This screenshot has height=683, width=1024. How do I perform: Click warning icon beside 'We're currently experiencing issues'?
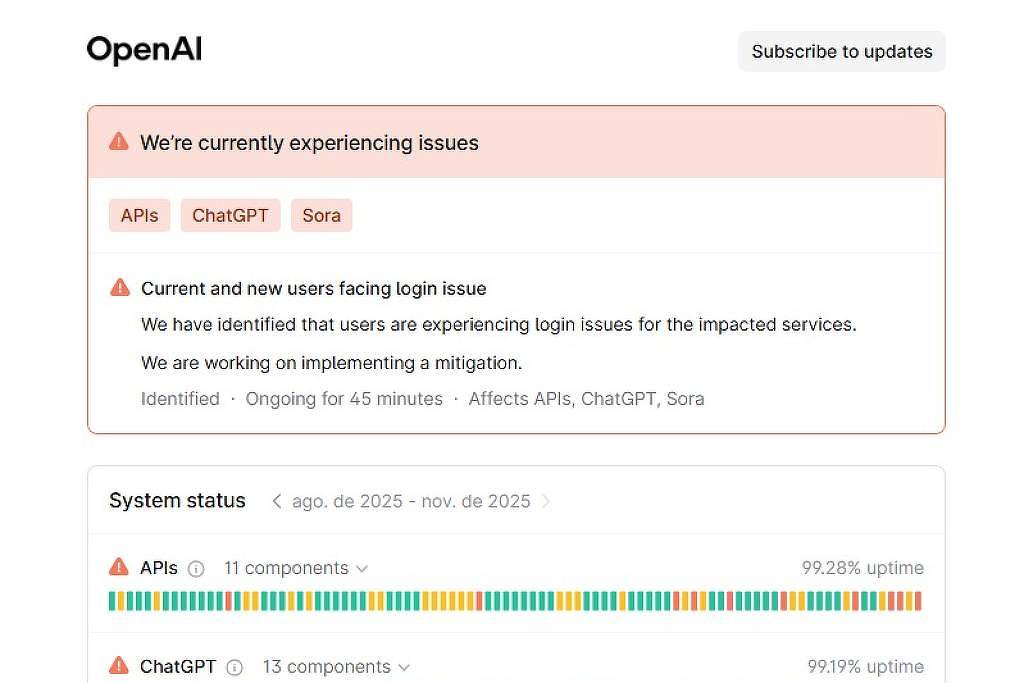tap(119, 141)
